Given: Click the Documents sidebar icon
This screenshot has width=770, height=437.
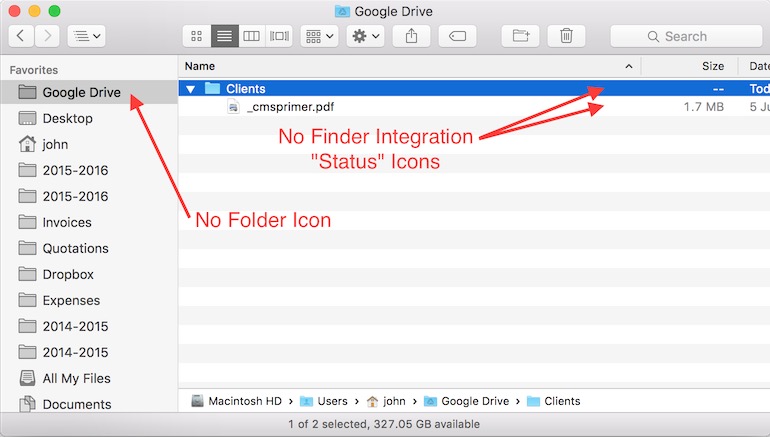Looking at the screenshot, I should click(x=27, y=404).
